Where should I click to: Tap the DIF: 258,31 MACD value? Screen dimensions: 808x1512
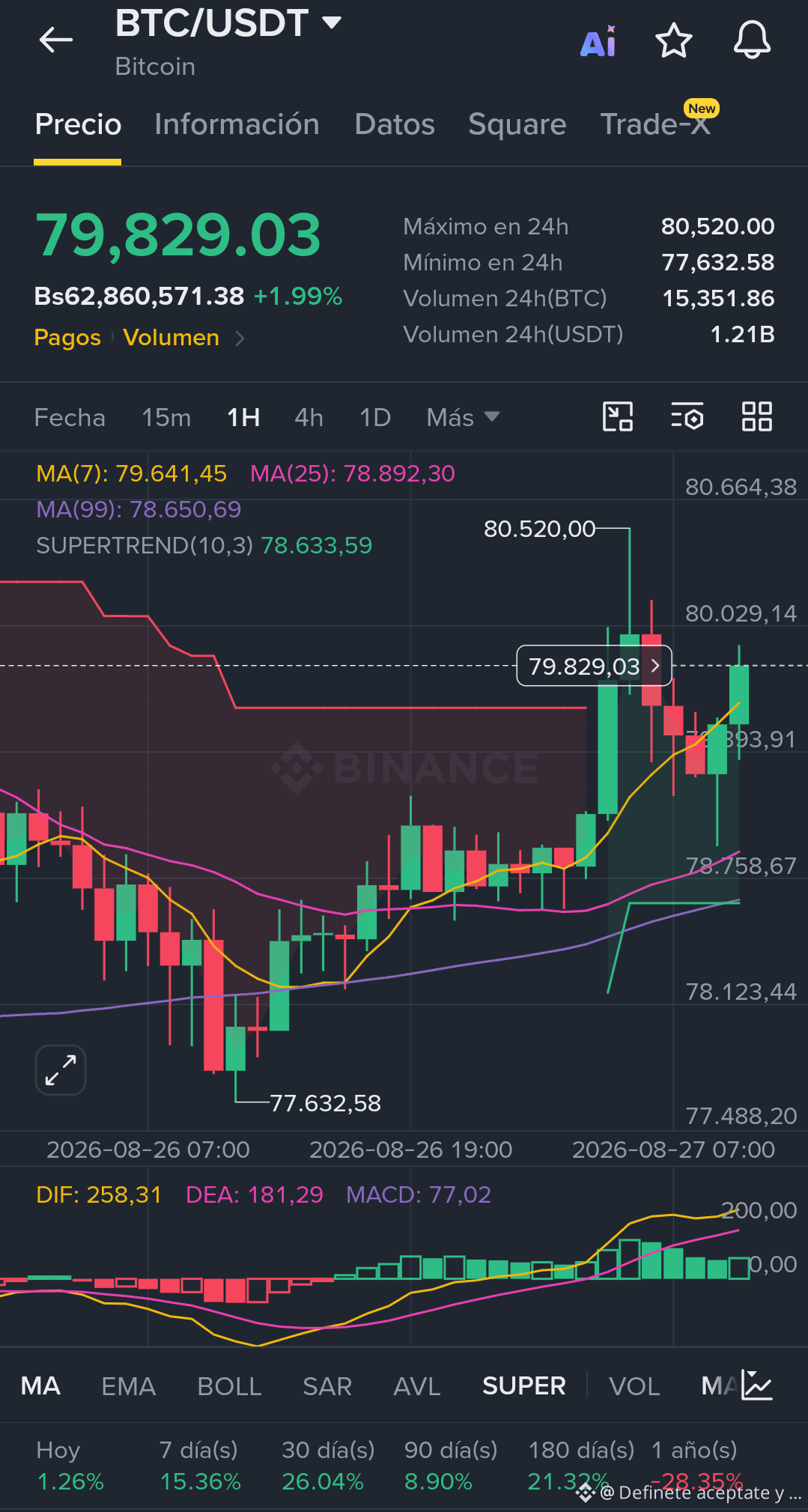tap(99, 1194)
